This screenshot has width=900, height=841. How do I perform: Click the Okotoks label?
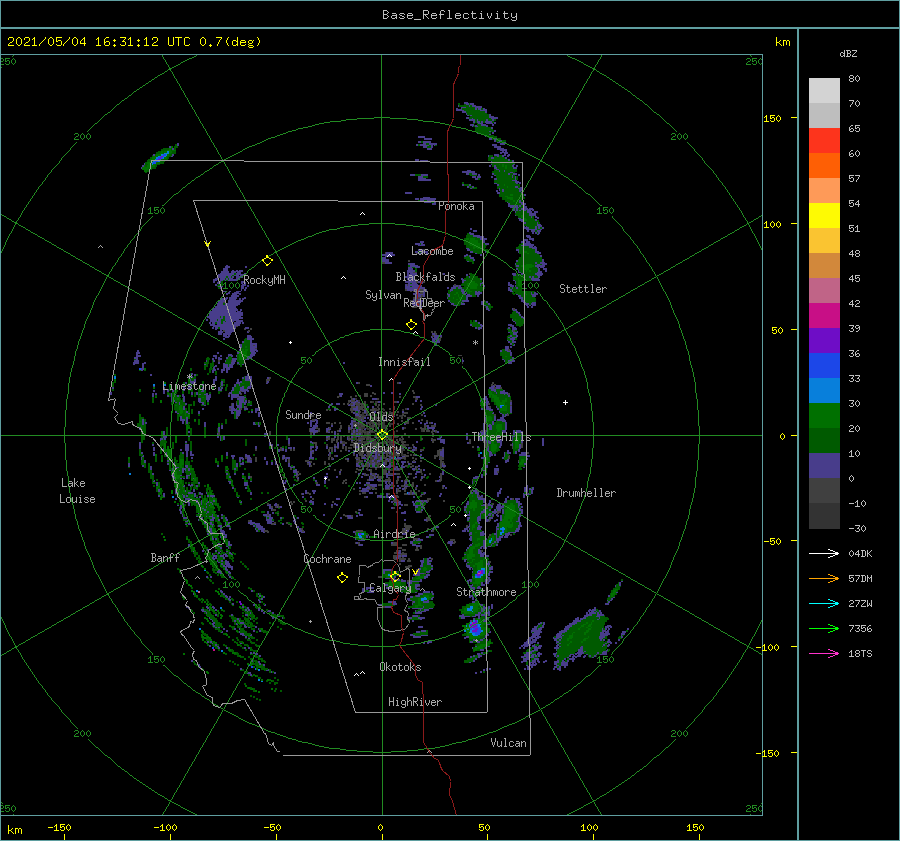[400, 667]
